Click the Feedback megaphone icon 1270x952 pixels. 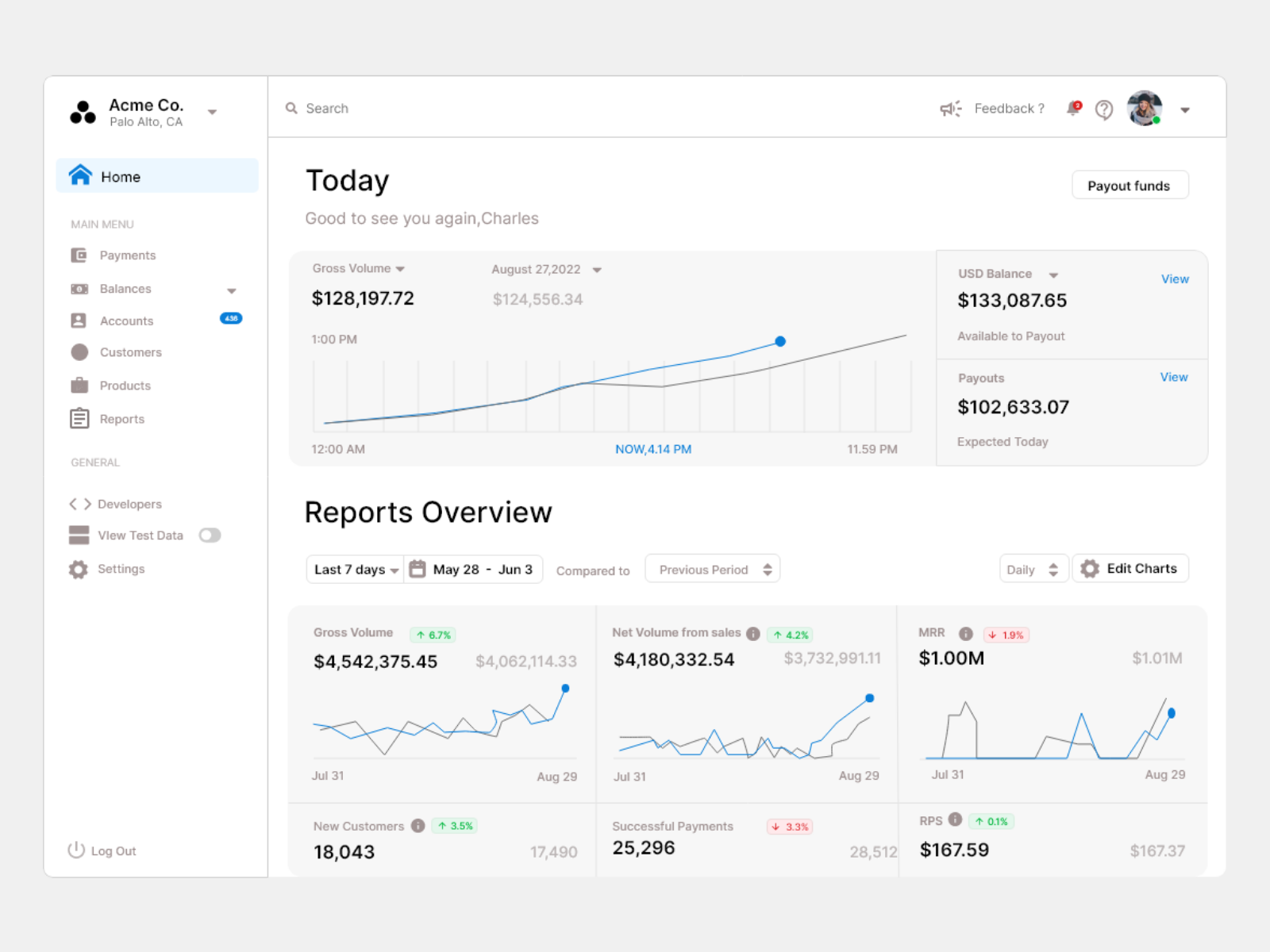(x=950, y=109)
